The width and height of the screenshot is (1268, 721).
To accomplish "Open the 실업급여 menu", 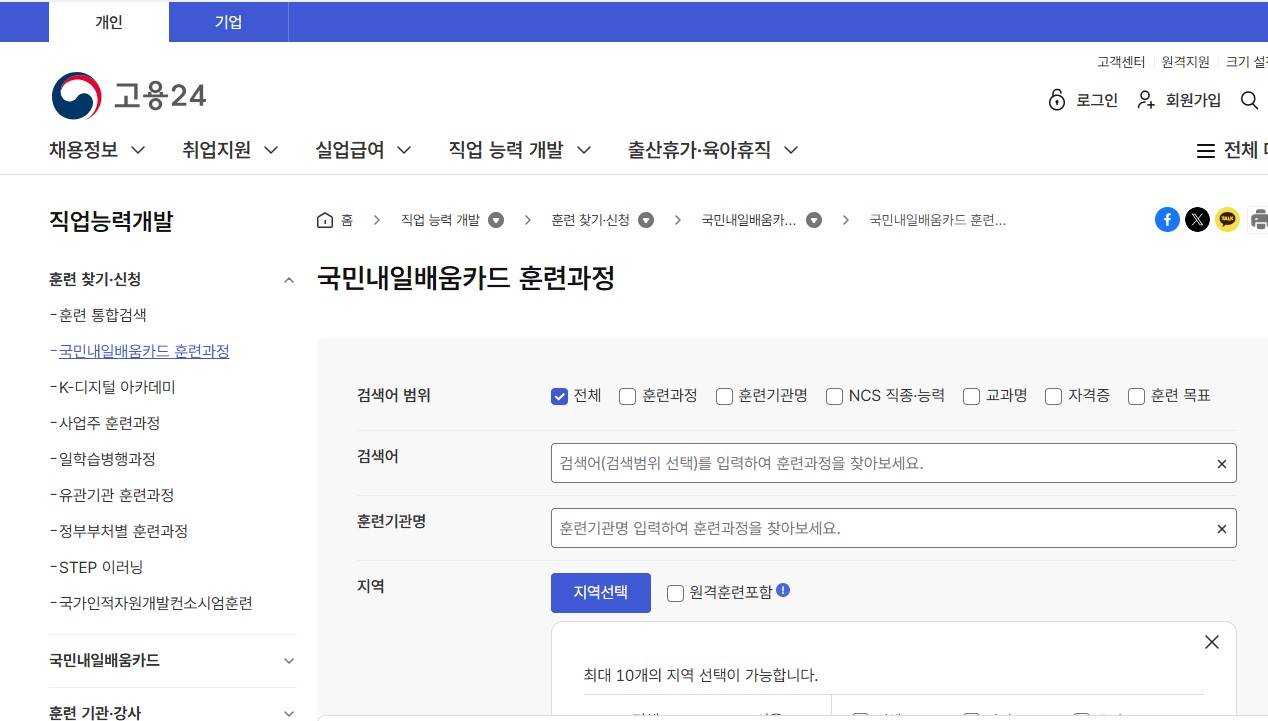I will point(363,150).
